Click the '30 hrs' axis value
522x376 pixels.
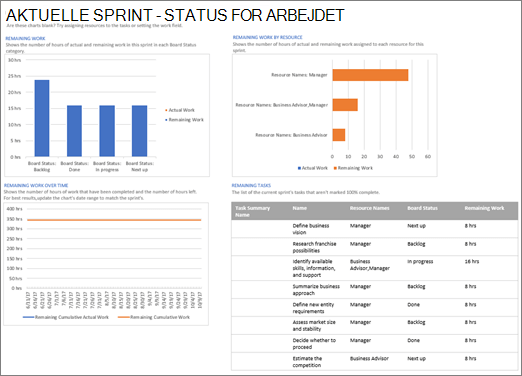(x=15, y=60)
